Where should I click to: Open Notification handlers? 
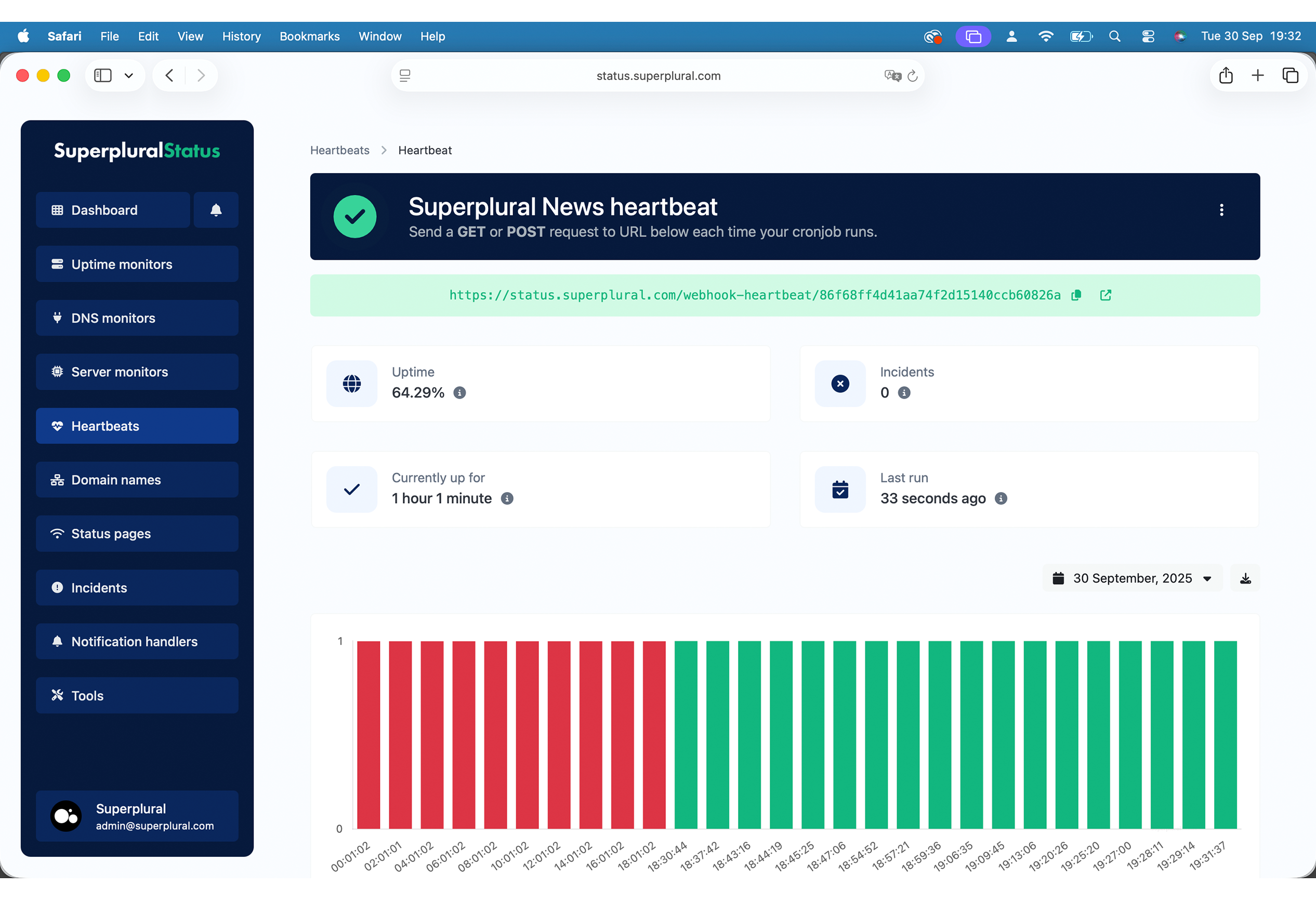[x=137, y=641]
